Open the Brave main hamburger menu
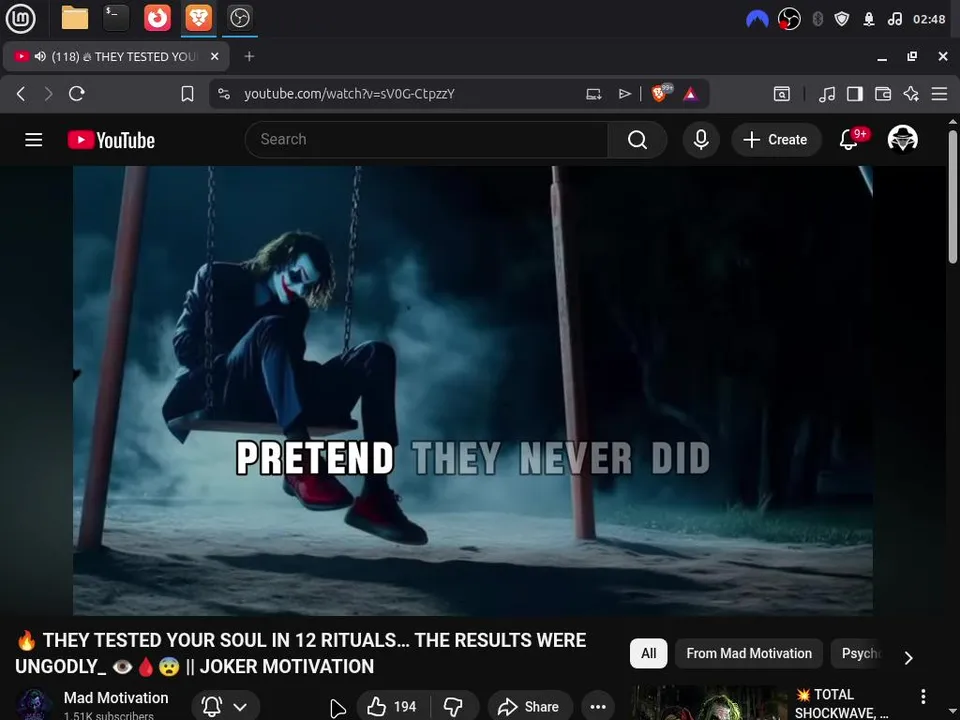 coord(939,94)
